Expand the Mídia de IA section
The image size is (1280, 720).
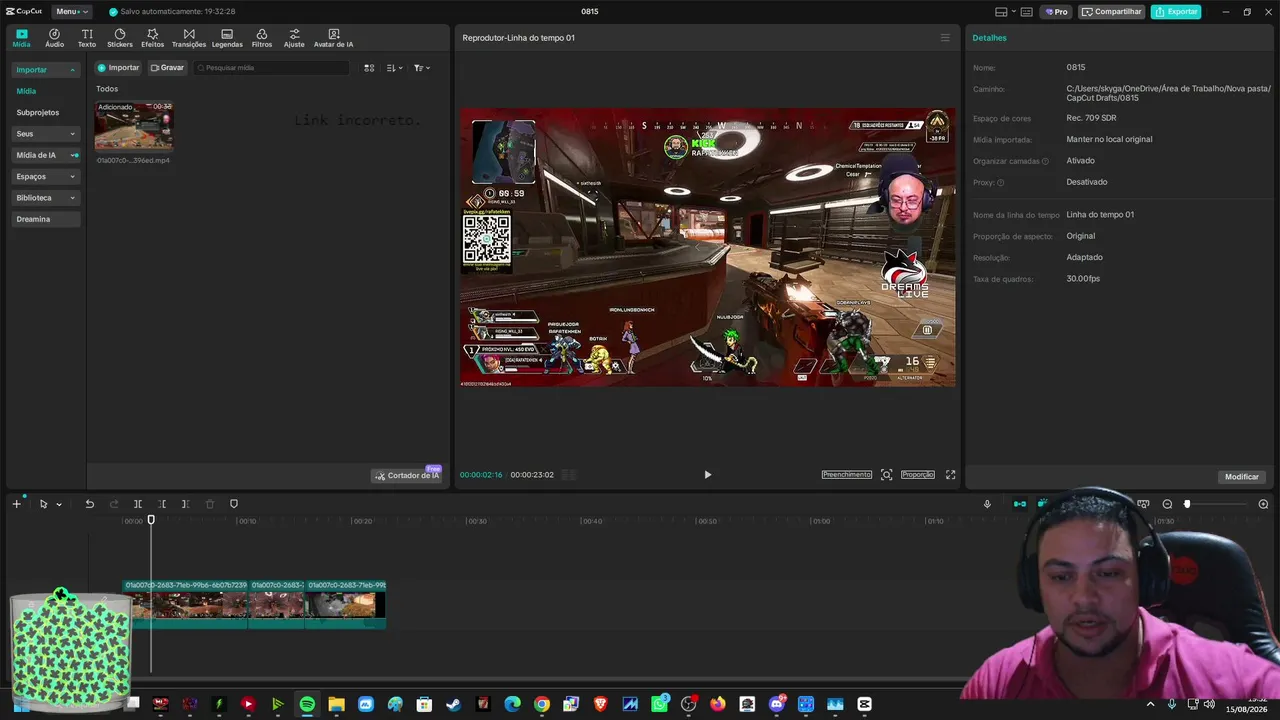pyautogui.click(x=46, y=155)
